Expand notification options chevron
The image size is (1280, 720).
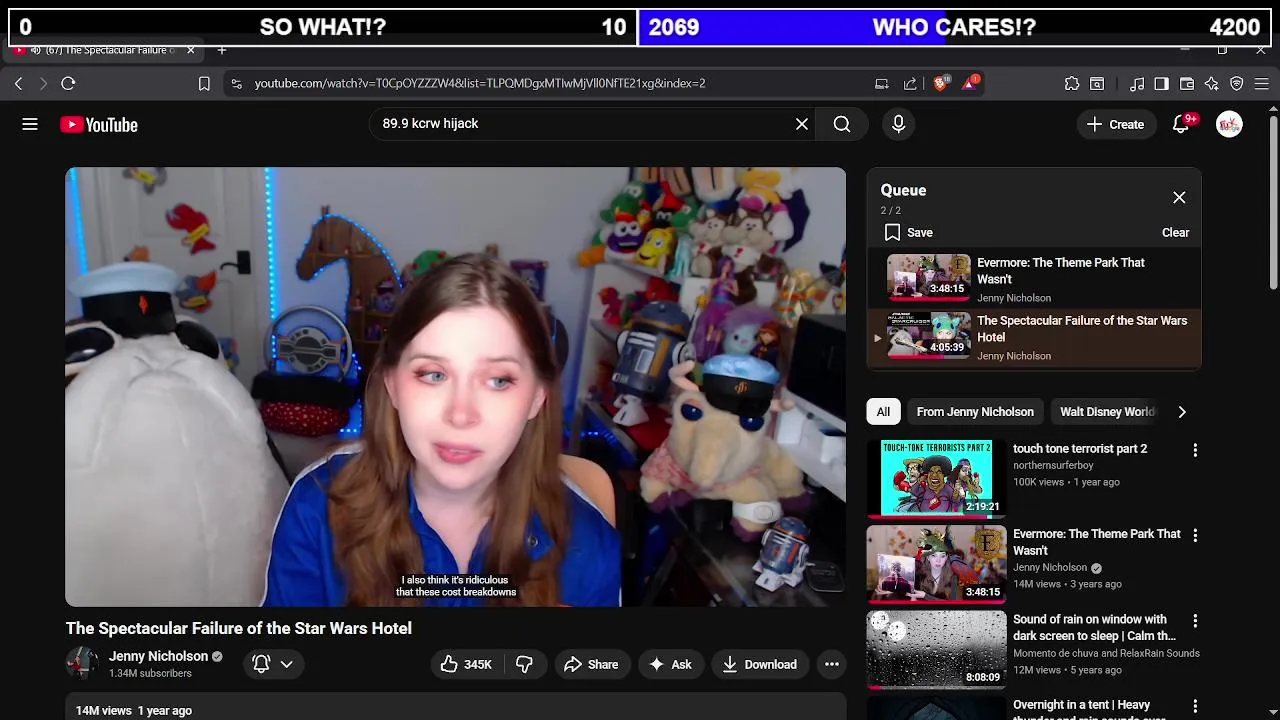286,664
